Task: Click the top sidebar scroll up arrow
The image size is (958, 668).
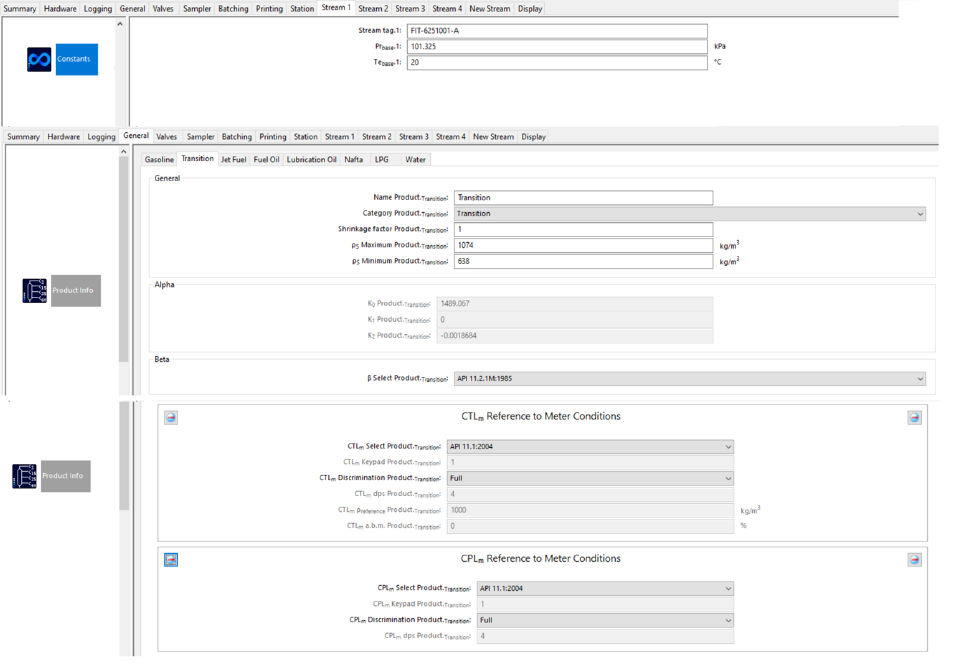Action: (120, 24)
